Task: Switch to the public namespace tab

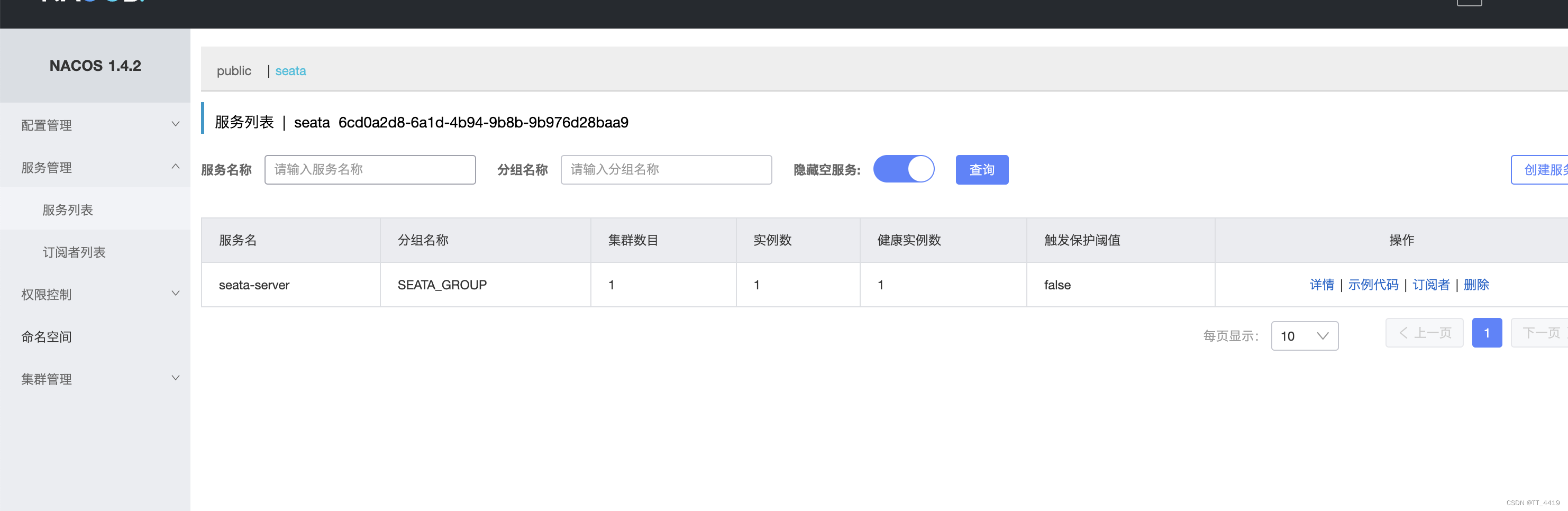Action: [234, 70]
